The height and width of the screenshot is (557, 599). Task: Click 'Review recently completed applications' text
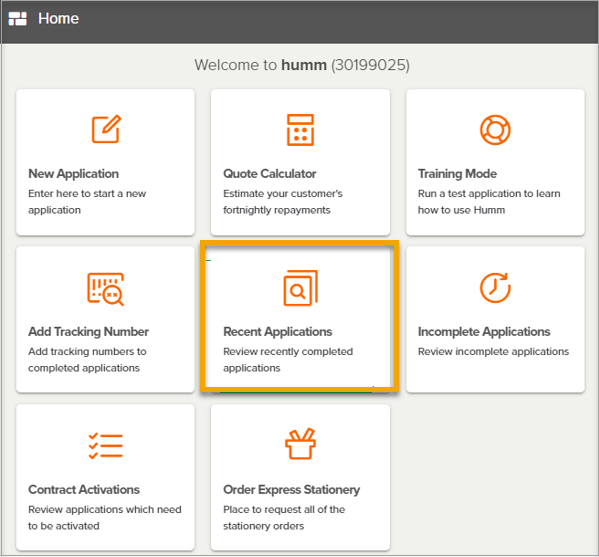coord(288,359)
